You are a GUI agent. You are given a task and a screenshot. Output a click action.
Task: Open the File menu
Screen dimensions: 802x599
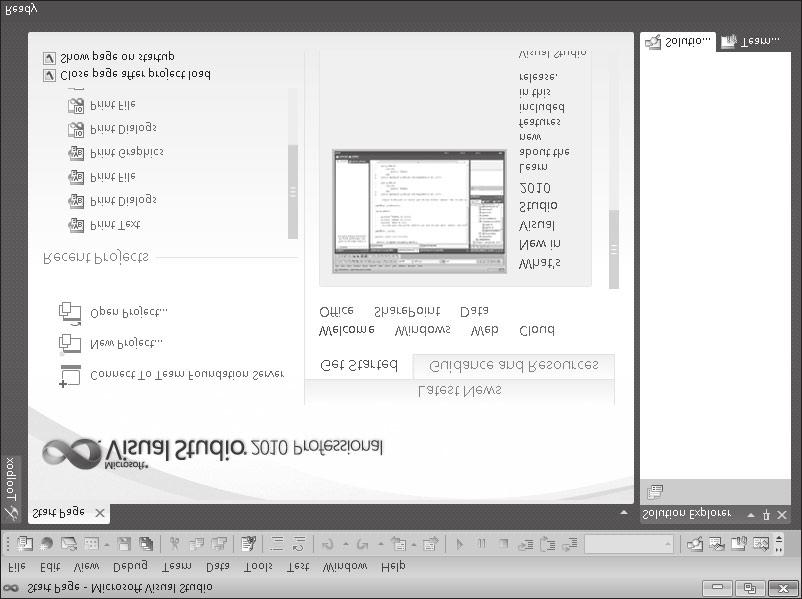pyautogui.click(x=17, y=566)
